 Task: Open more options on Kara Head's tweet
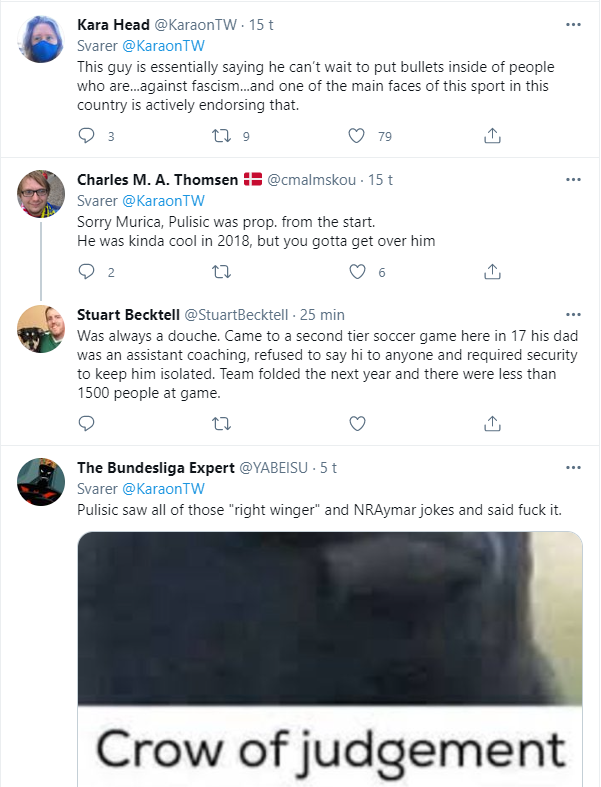tap(573, 24)
